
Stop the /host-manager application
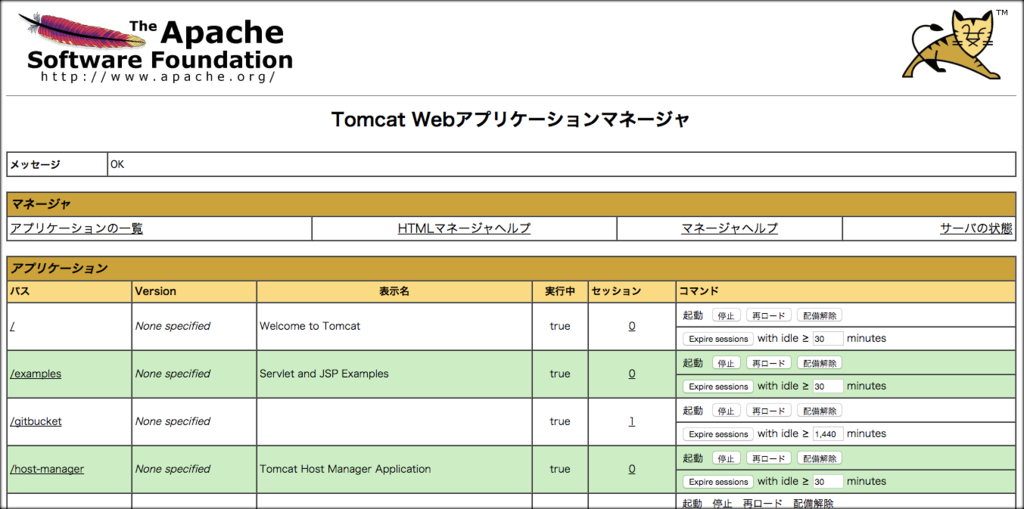pos(726,458)
